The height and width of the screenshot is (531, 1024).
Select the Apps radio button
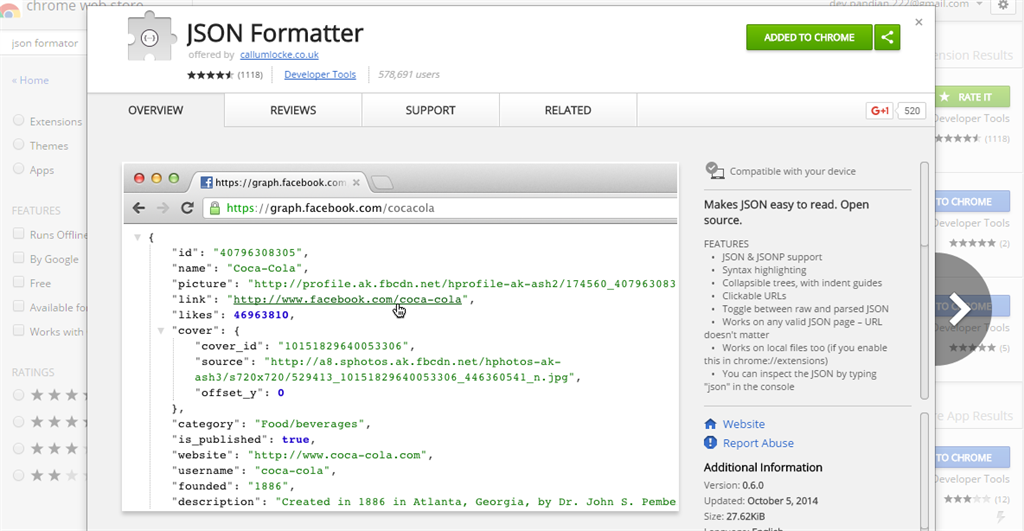click(18, 169)
